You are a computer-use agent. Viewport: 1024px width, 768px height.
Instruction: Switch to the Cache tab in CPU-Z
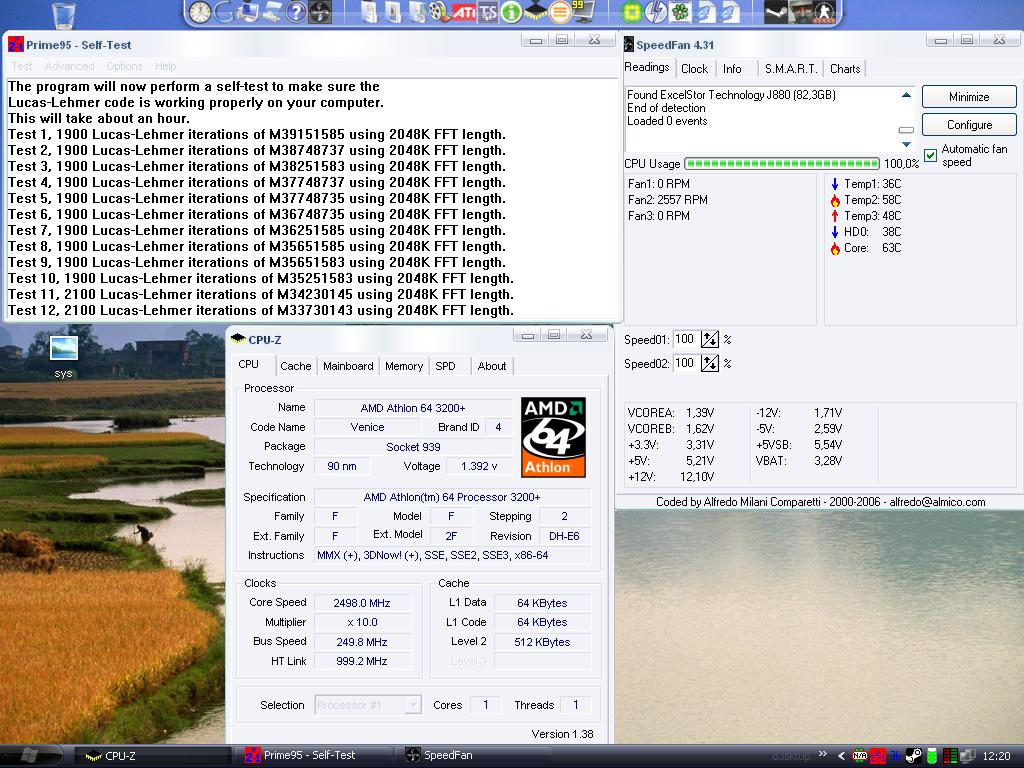(x=295, y=366)
